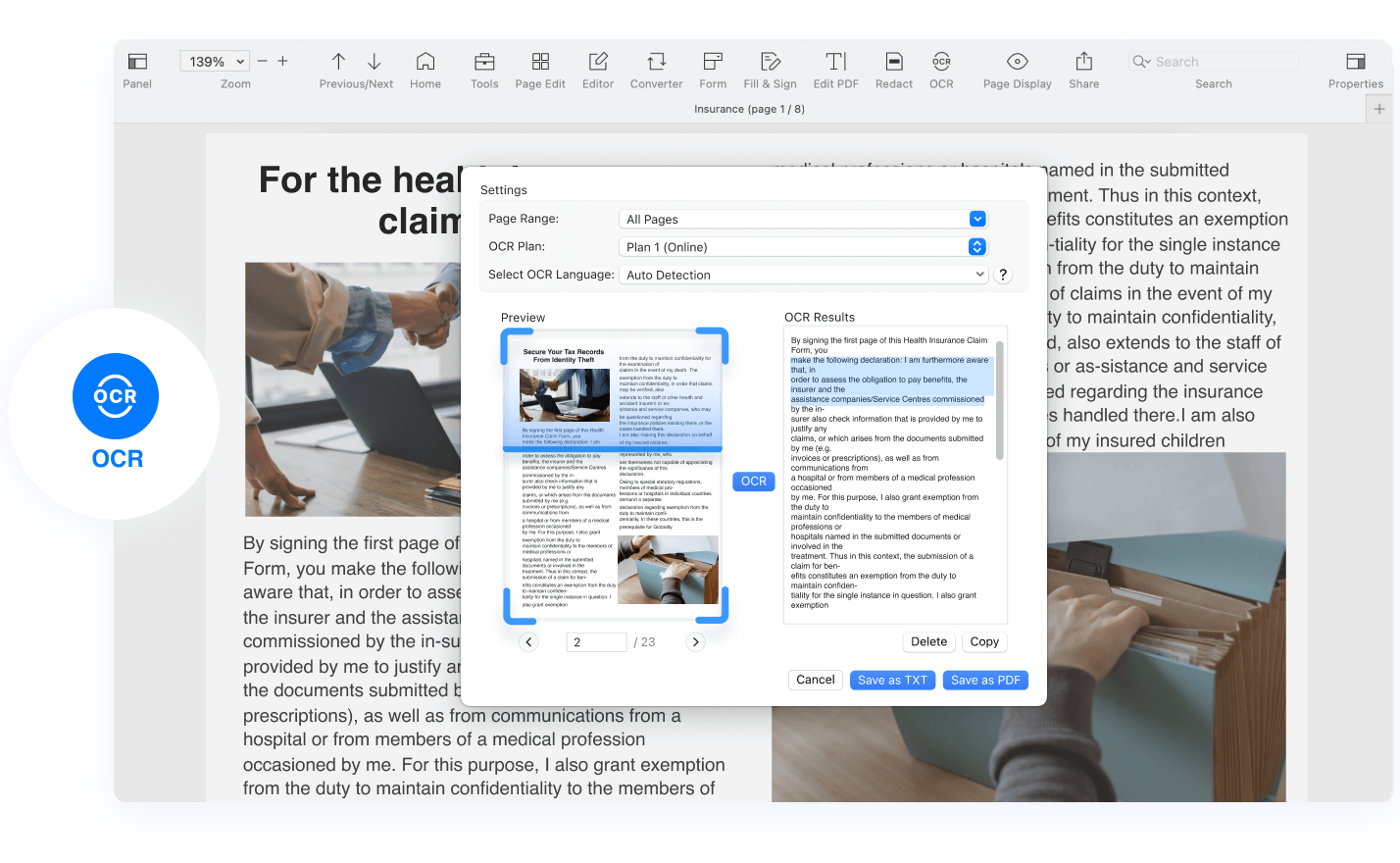Open the Panel sidebar icon
1400x863 pixels.
[x=137, y=62]
